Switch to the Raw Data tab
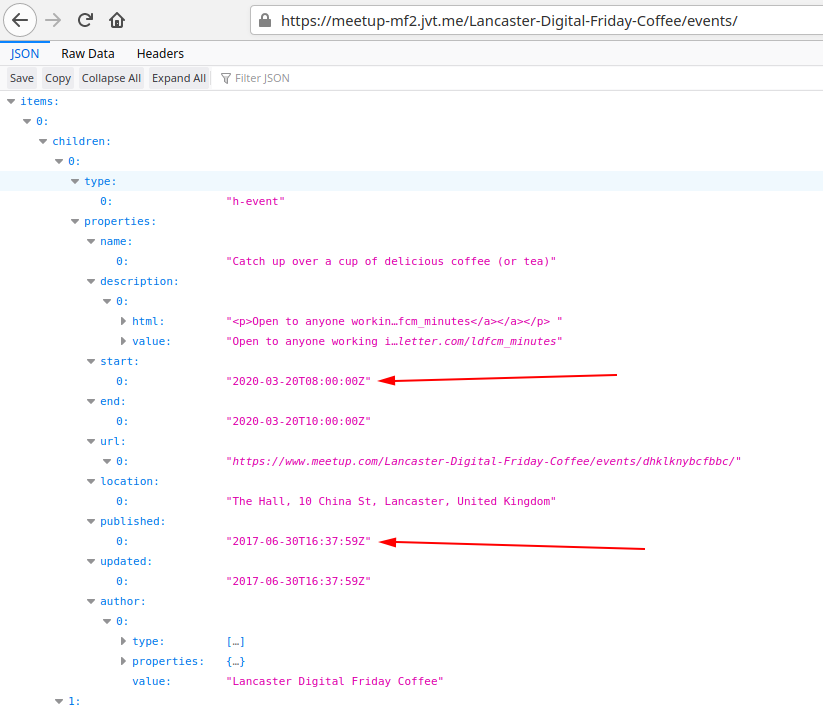The image size is (823, 714). click(88, 54)
